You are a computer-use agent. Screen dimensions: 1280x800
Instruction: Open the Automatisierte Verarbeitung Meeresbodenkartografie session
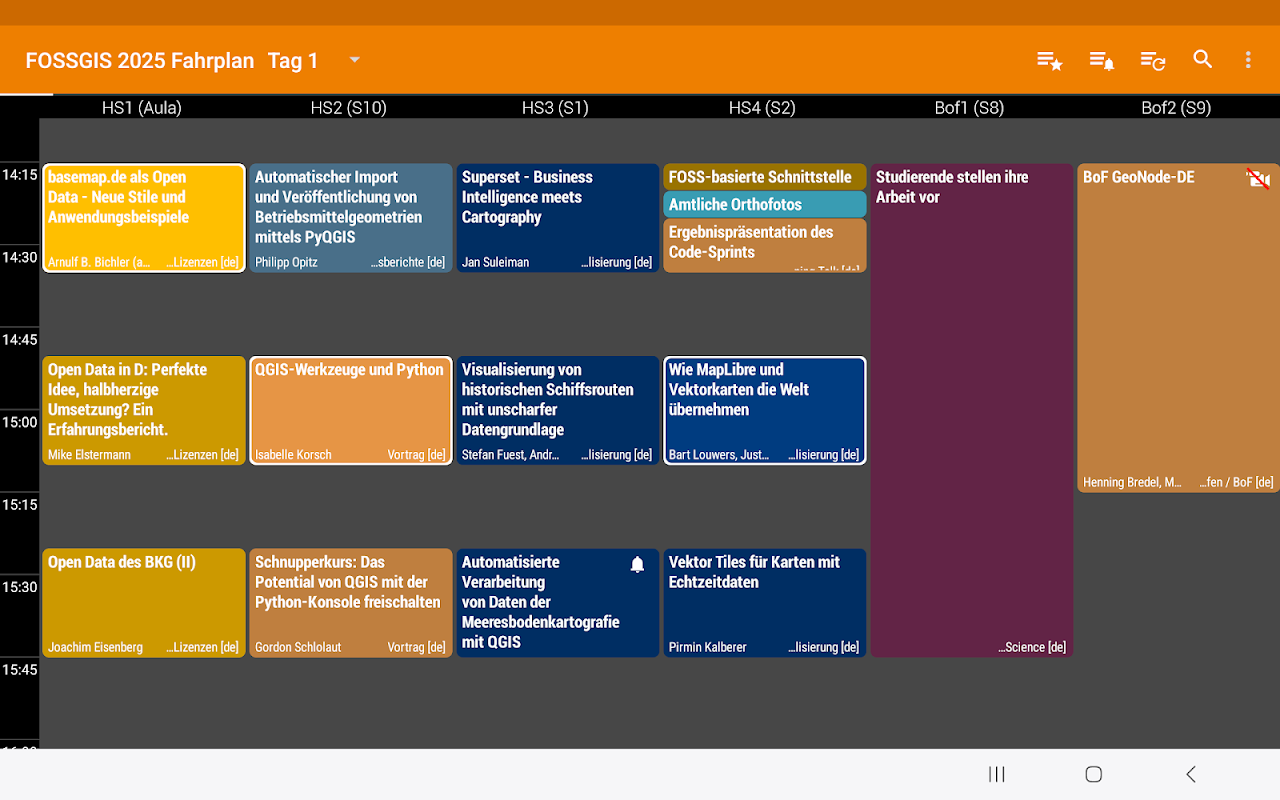coord(558,603)
